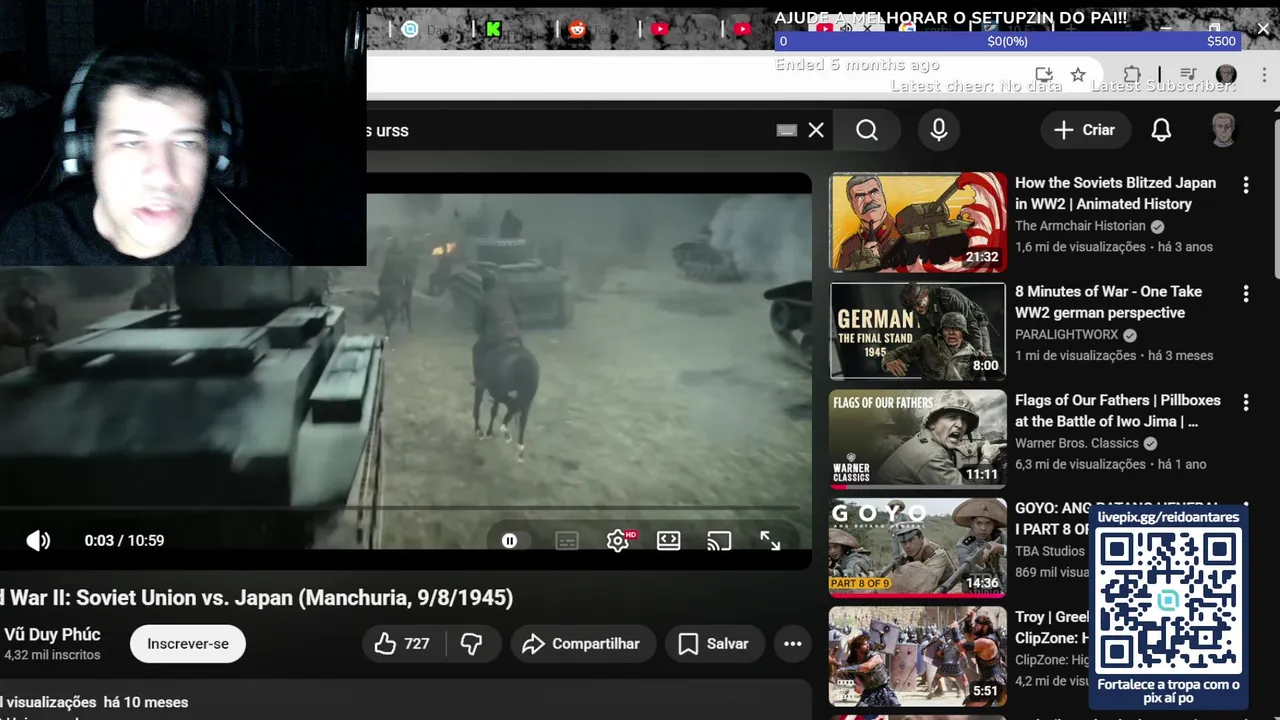Image resolution: width=1280 pixels, height=720 pixels.
Task: Like the video with 727 likes
Action: (402, 644)
